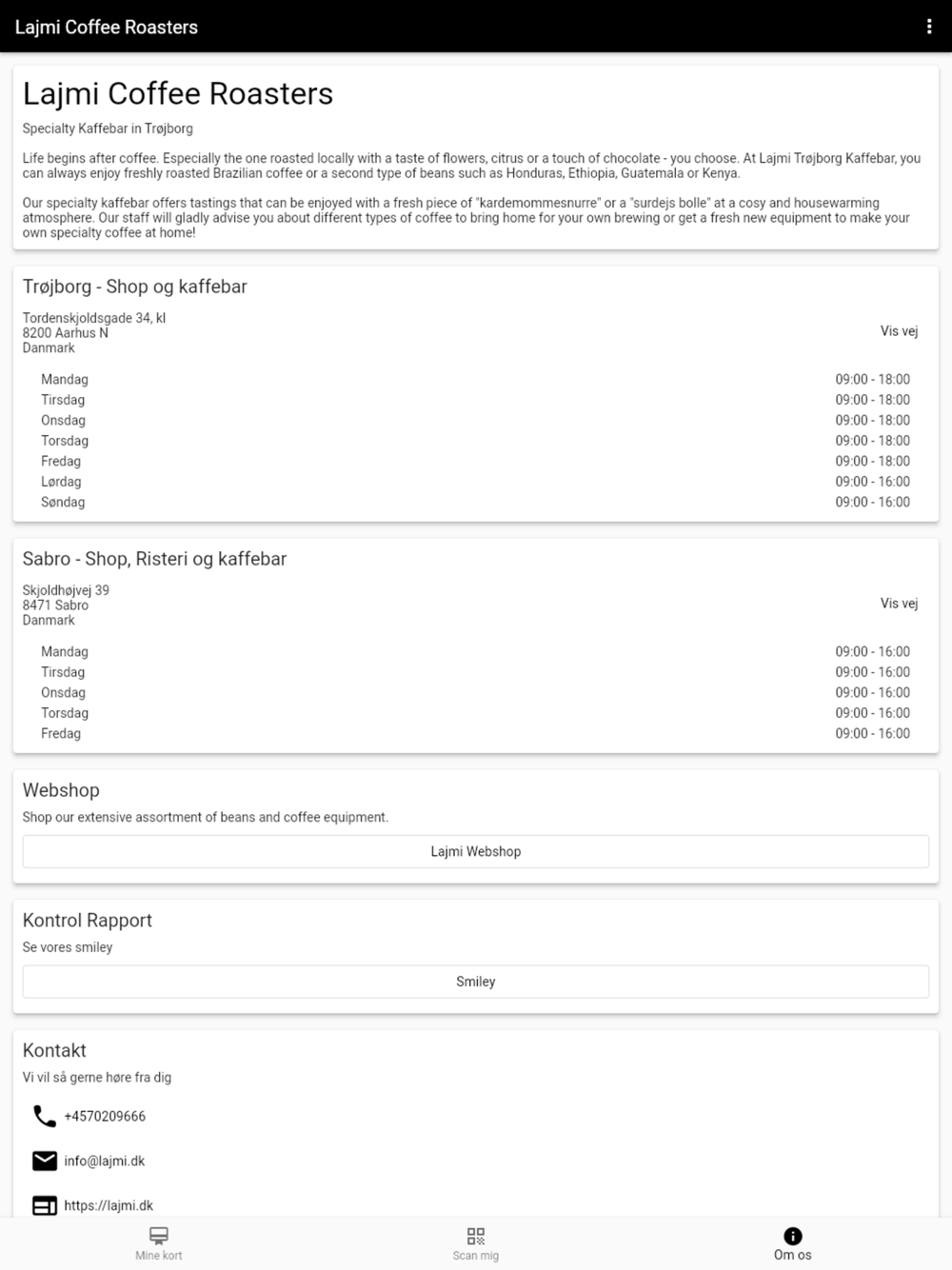The width and height of the screenshot is (952, 1270).
Task: Tap the Om os info icon
Action: tap(793, 1235)
